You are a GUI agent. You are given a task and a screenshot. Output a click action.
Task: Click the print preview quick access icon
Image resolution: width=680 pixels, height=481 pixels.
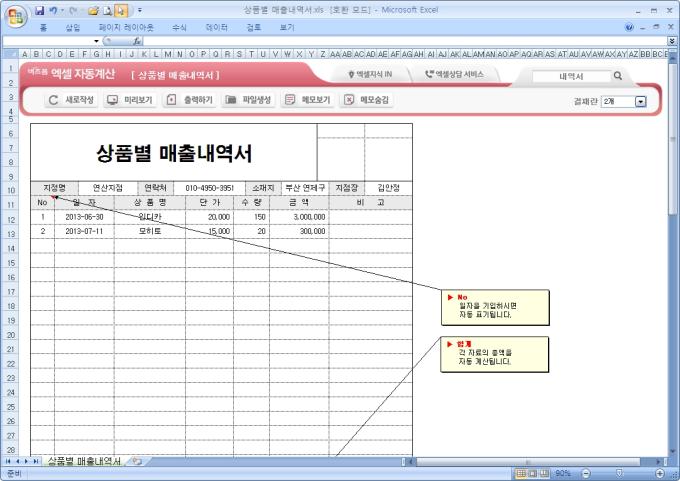coord(108,10)
